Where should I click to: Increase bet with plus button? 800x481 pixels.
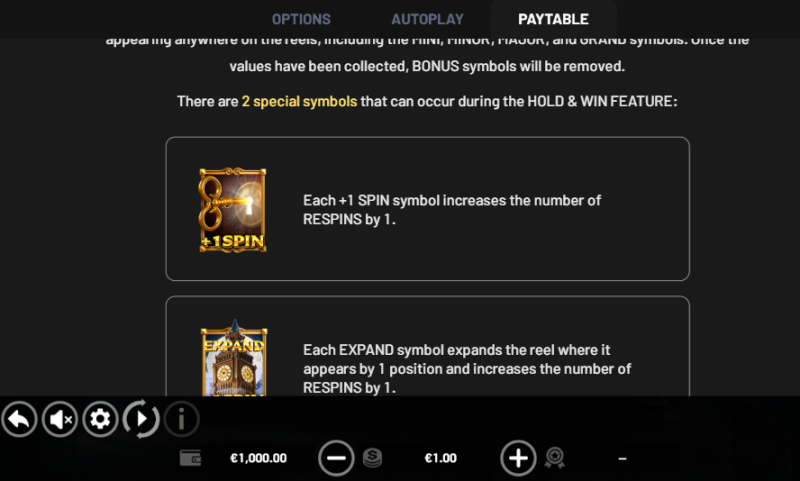click(518, 458)
